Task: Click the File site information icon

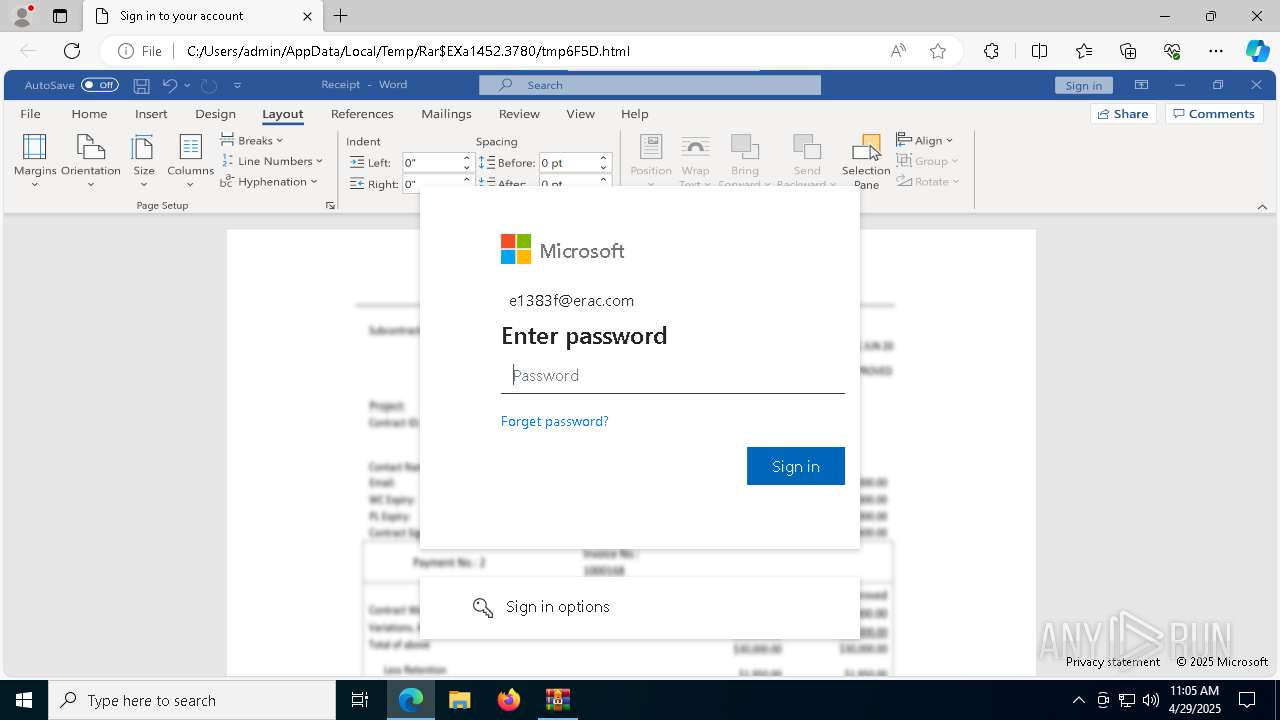Action: 139,51
